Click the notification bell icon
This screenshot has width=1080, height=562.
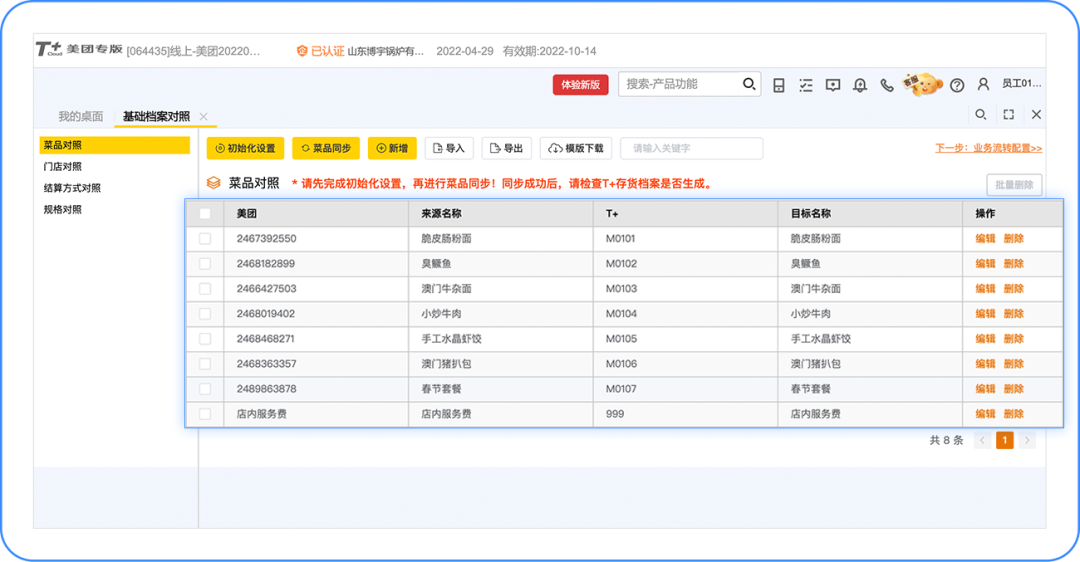pos(860,85)
